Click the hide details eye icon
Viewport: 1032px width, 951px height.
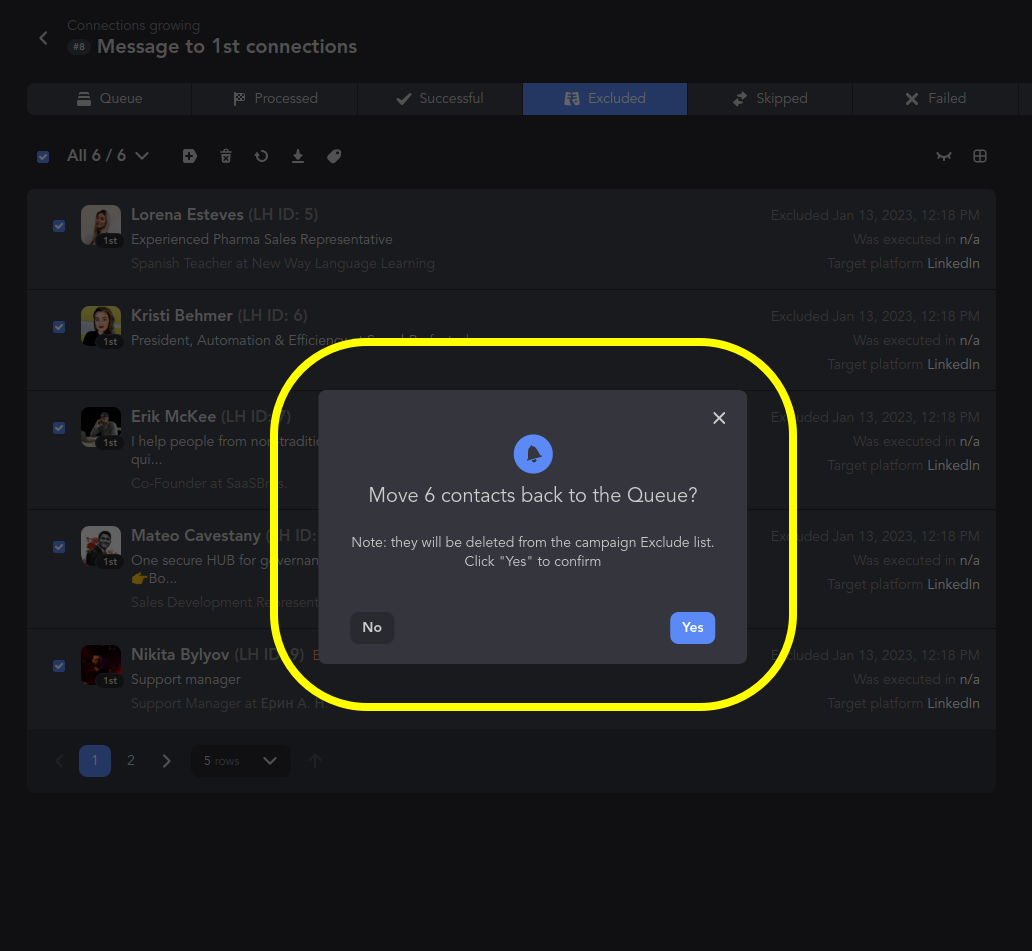click(943, 156)
